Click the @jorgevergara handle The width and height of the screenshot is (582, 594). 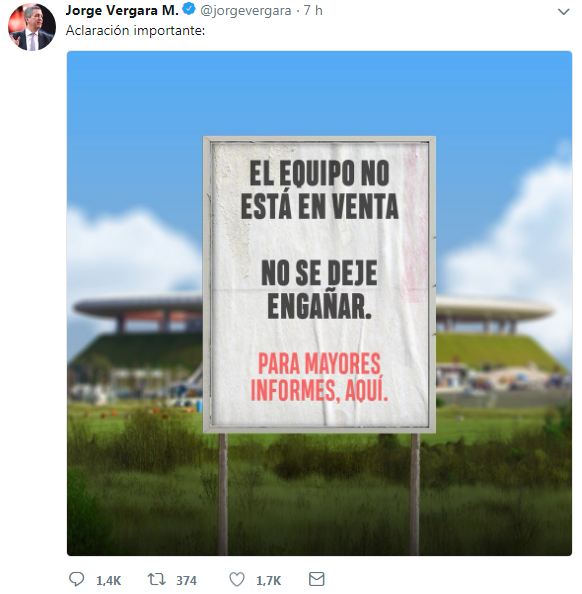click(246, 11)
